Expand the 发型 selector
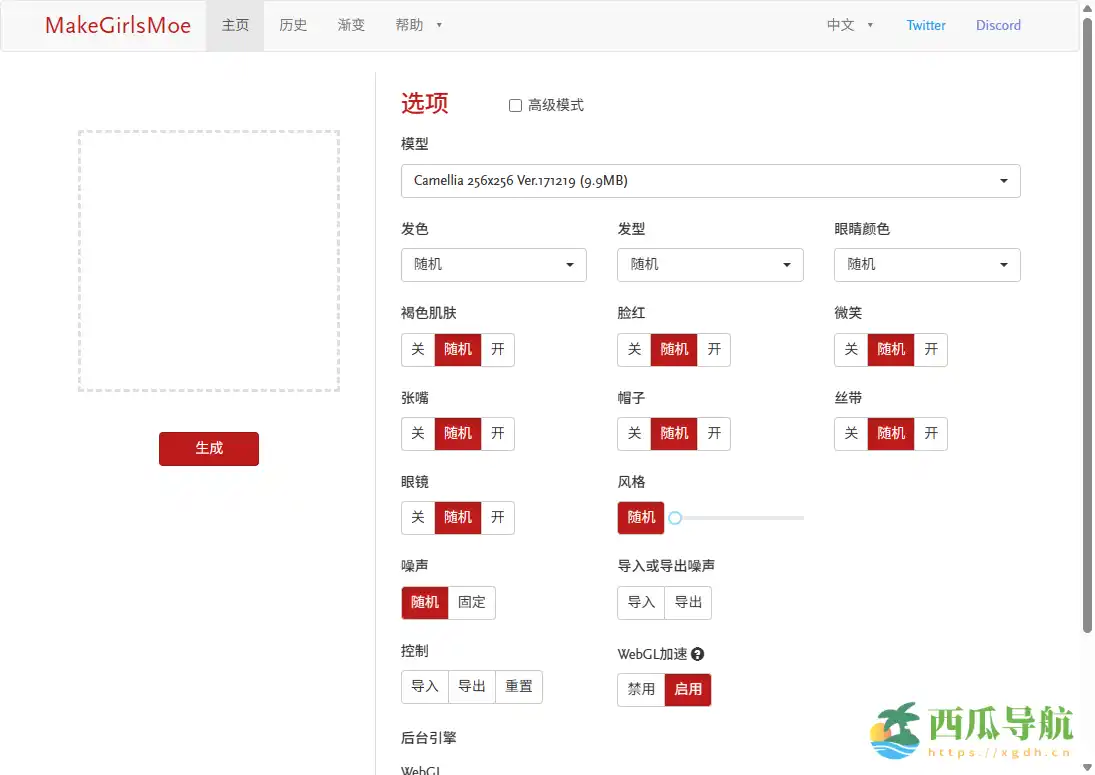1095x775 pixels. [710, 265]
